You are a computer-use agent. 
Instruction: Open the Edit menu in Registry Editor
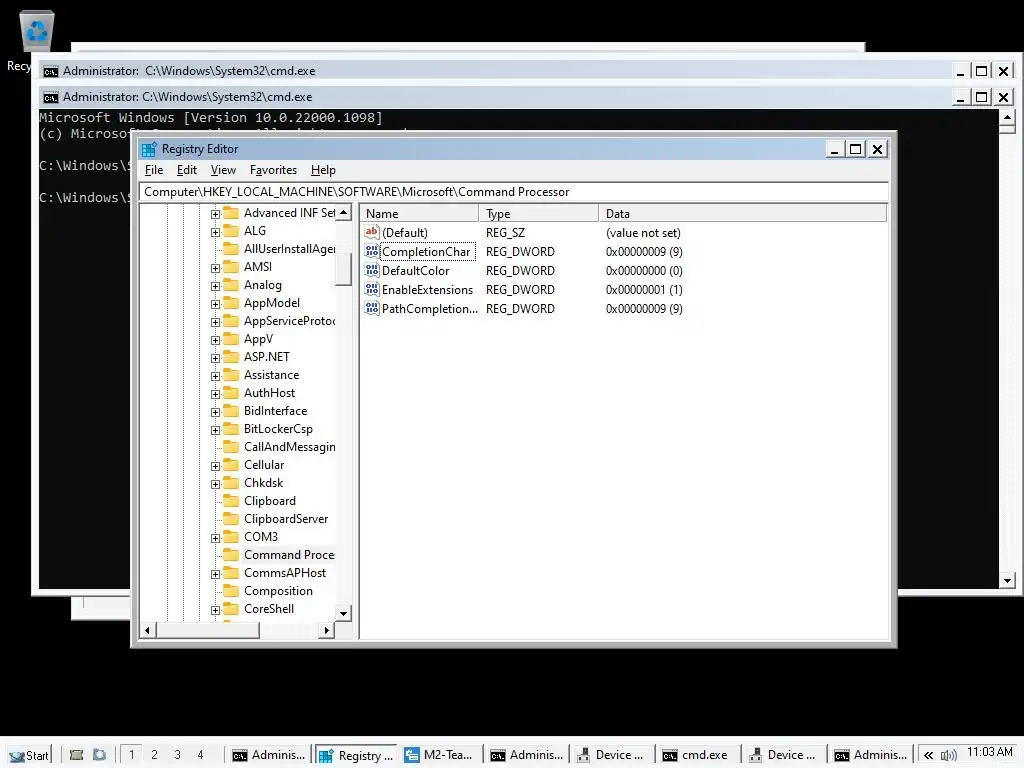[x=186, y=170]
